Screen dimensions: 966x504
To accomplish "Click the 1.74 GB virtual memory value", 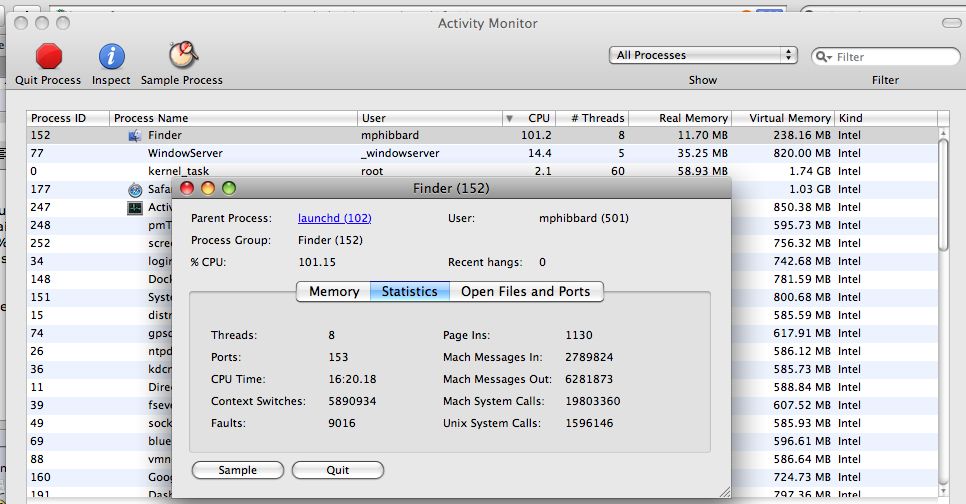I will (810, 171).
